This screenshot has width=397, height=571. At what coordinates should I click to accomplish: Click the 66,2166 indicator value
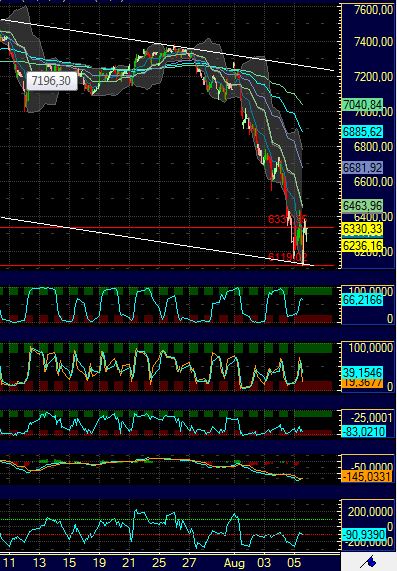[x=362, y=300]
